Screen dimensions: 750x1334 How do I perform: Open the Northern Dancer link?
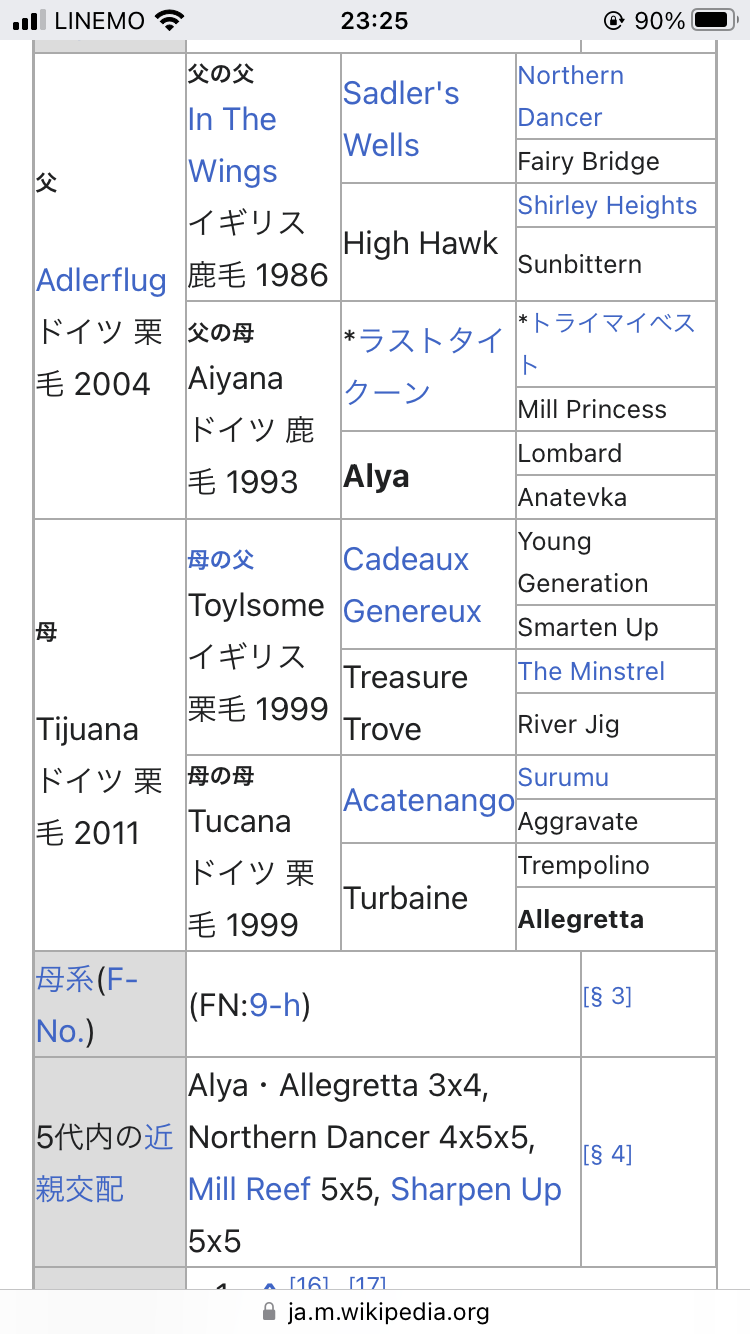pyautogui.click(x=570, y=96)
